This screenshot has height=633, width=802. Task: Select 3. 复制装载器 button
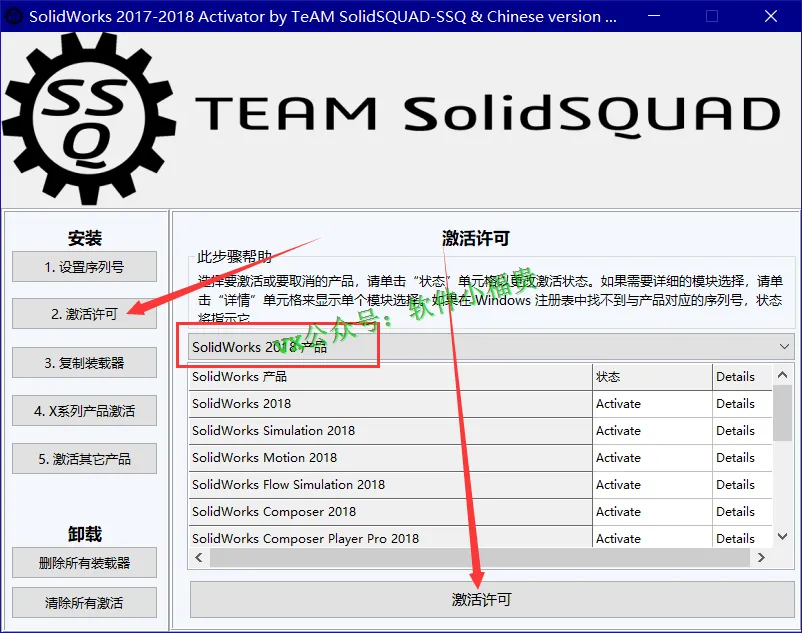click(84, 363)
